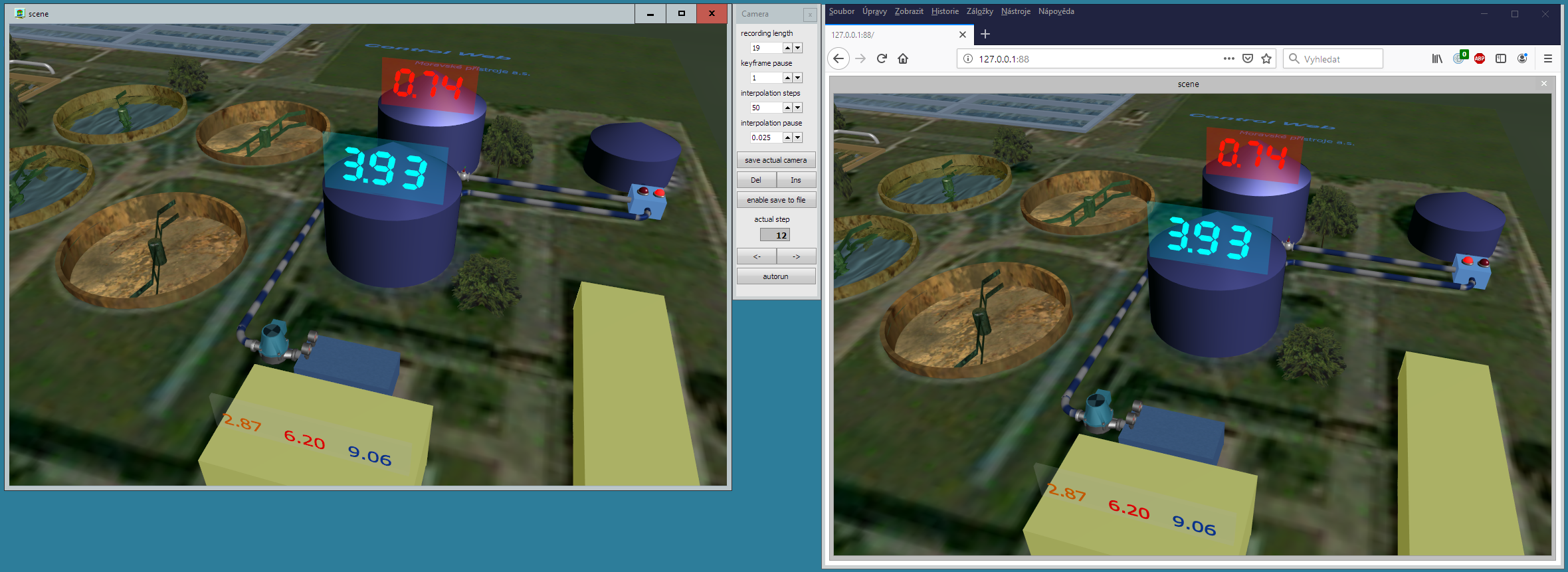Open the Firefox library icon
The image size is (1568, 572).
1437,58
